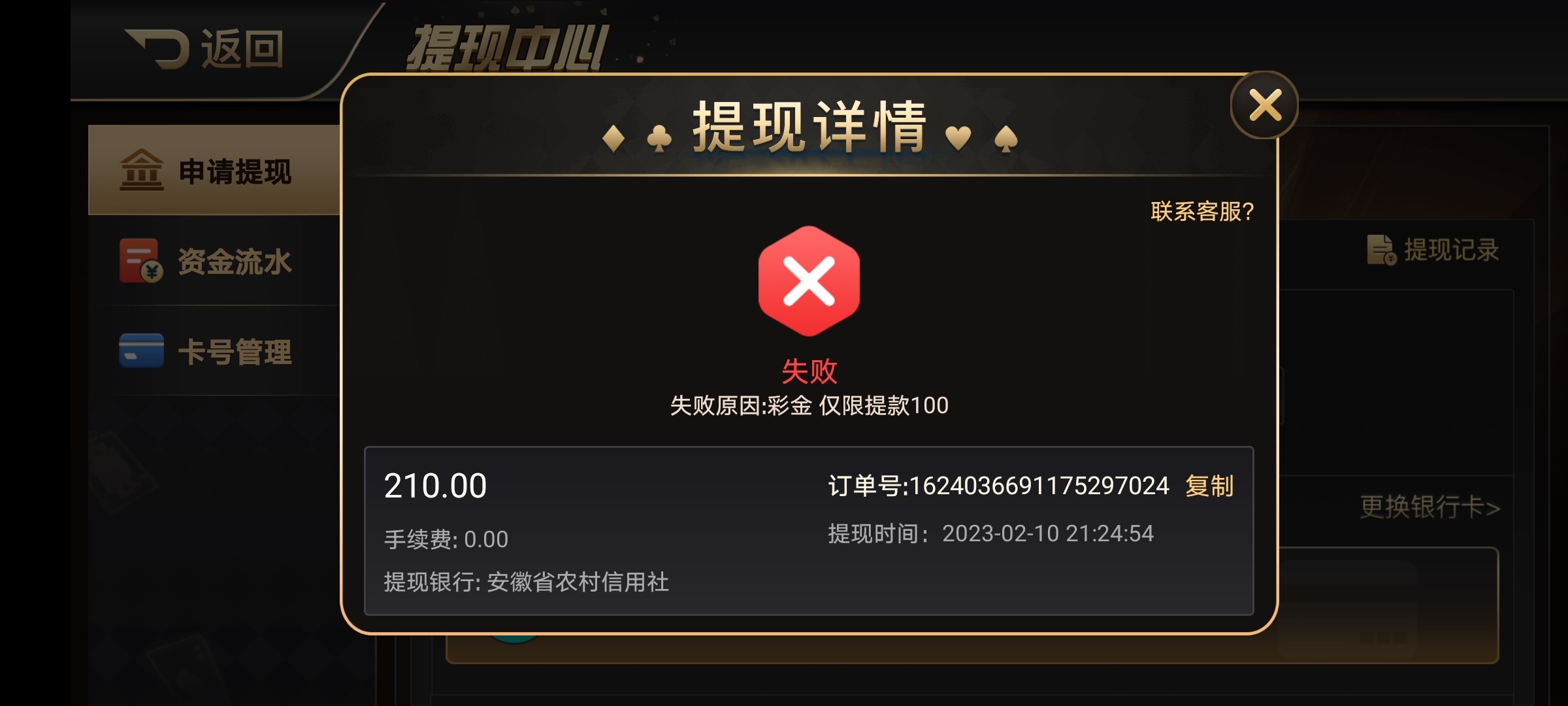Close the 提现详情 dialog with X

pos(1264,105)
